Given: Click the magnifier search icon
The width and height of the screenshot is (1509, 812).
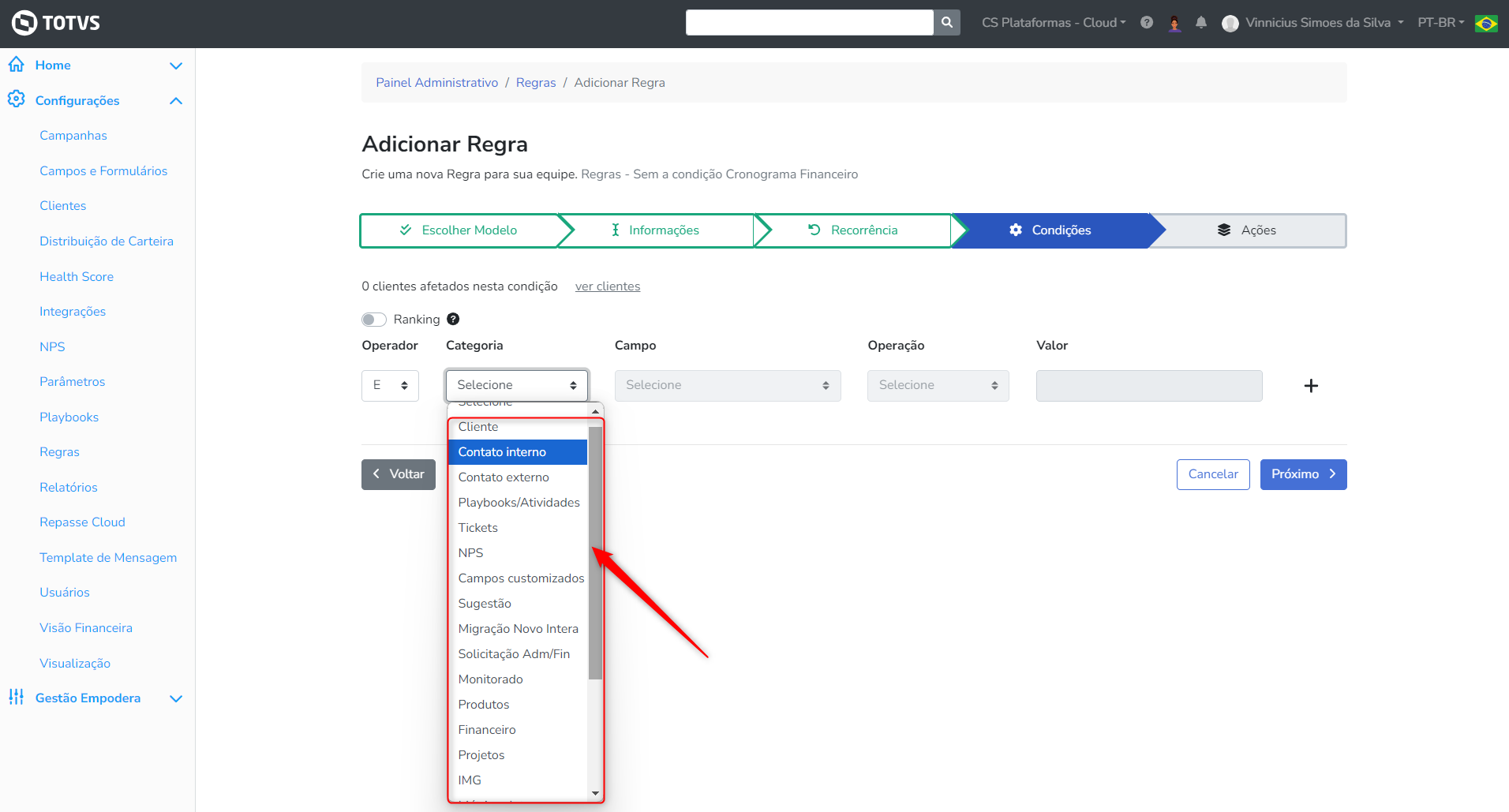Looking at the screenshot, I should (946, 23).
